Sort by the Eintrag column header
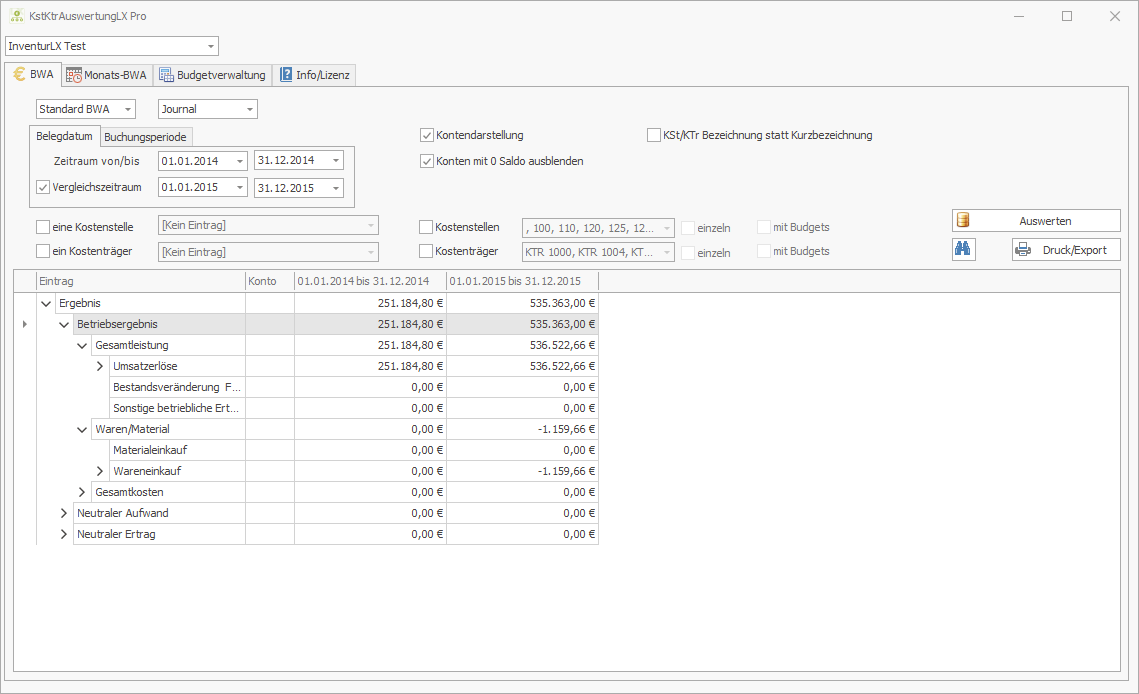This screenshot has height=694, width=1139. pyautogui.click(x=140, y=281)
